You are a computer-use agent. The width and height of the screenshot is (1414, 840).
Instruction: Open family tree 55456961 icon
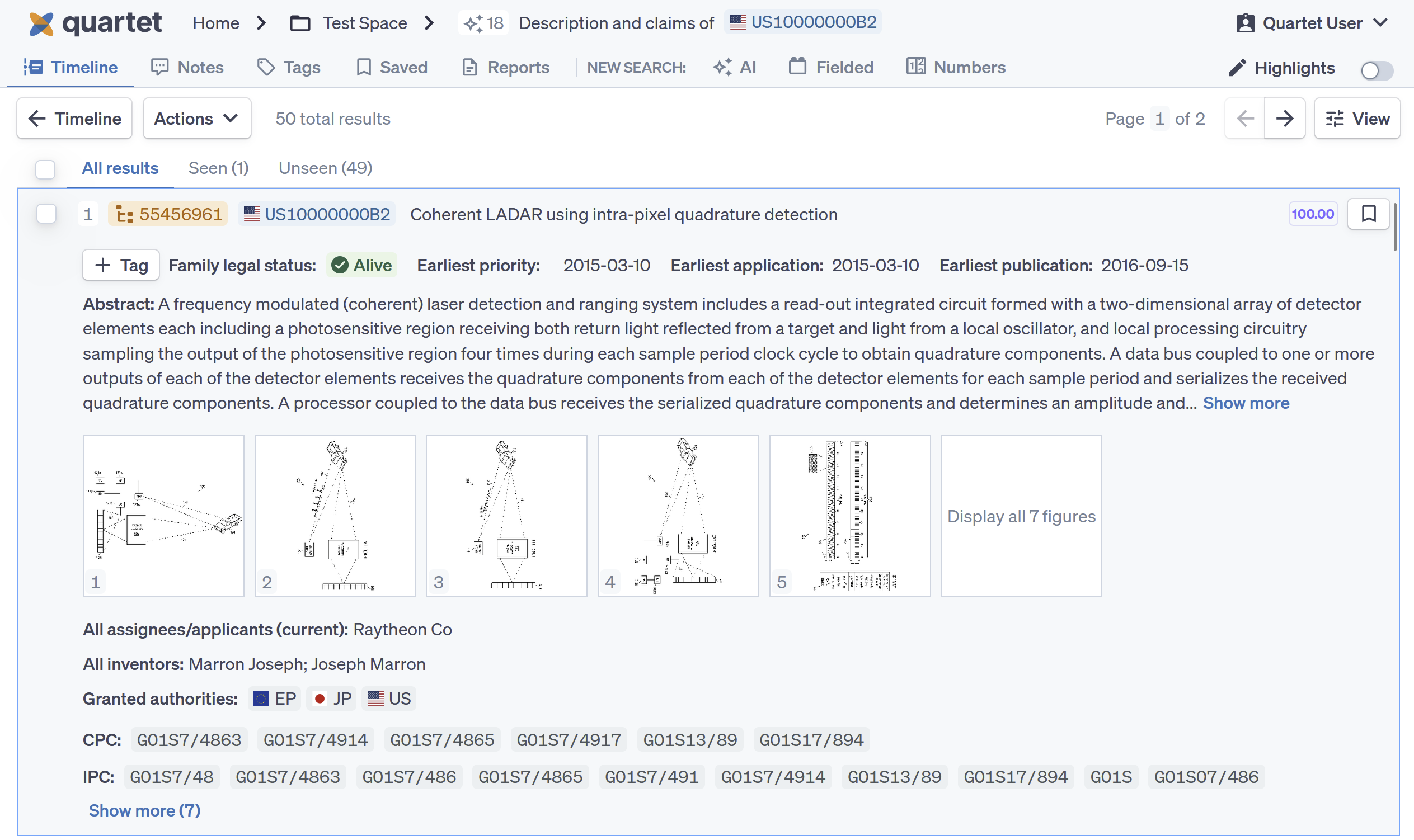click(x=125, y=215)
